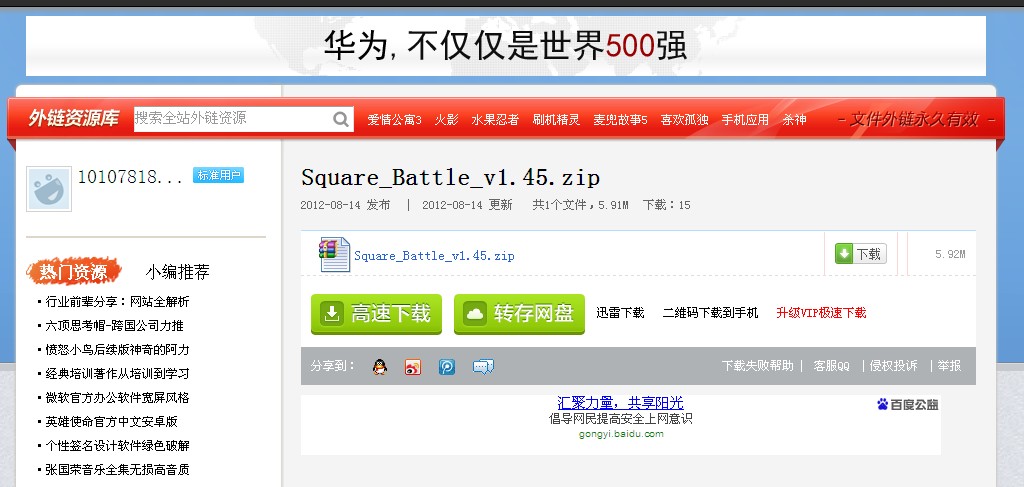Open 张国荣音乐全集无损高音质 link

point(118,469)
